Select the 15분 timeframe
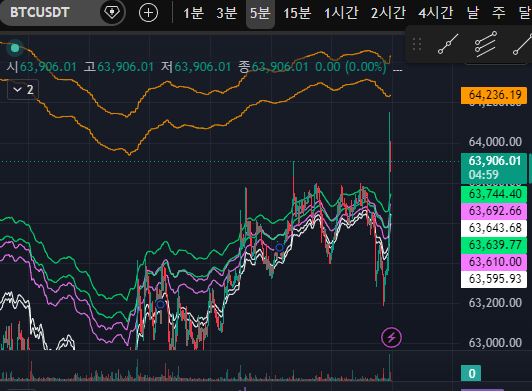532x391 pixels. pyautogui.click(x=297, y=13)
